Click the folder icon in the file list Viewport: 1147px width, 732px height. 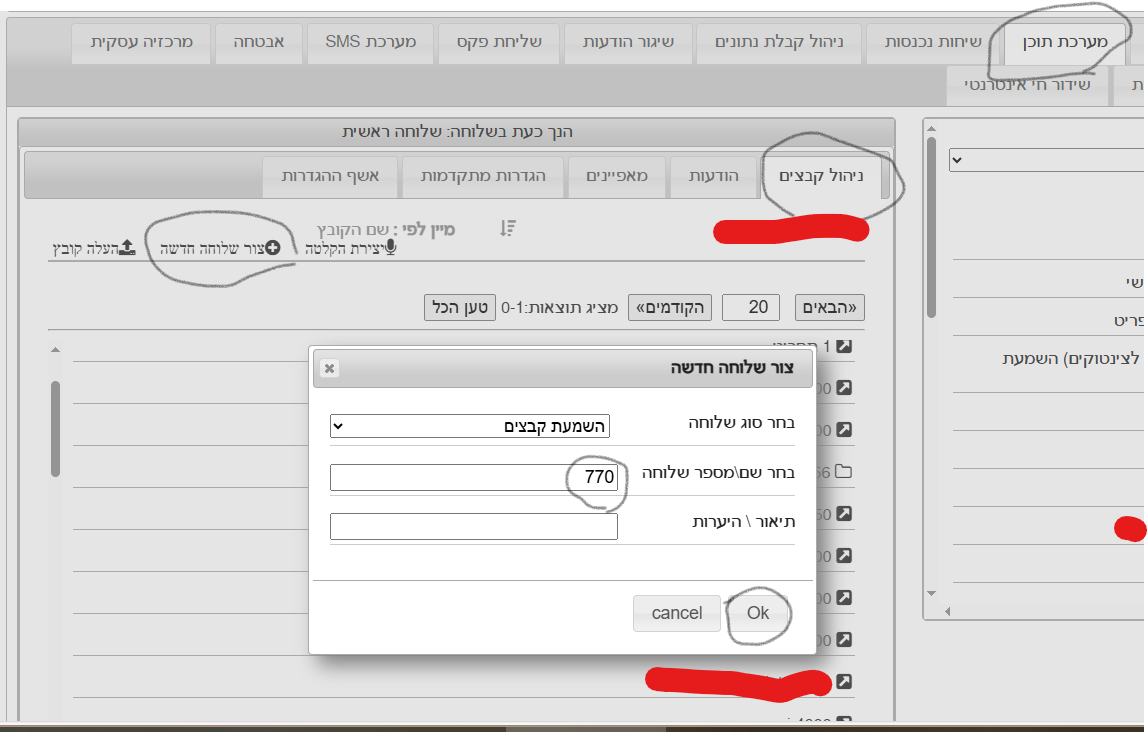coord(843,471)
